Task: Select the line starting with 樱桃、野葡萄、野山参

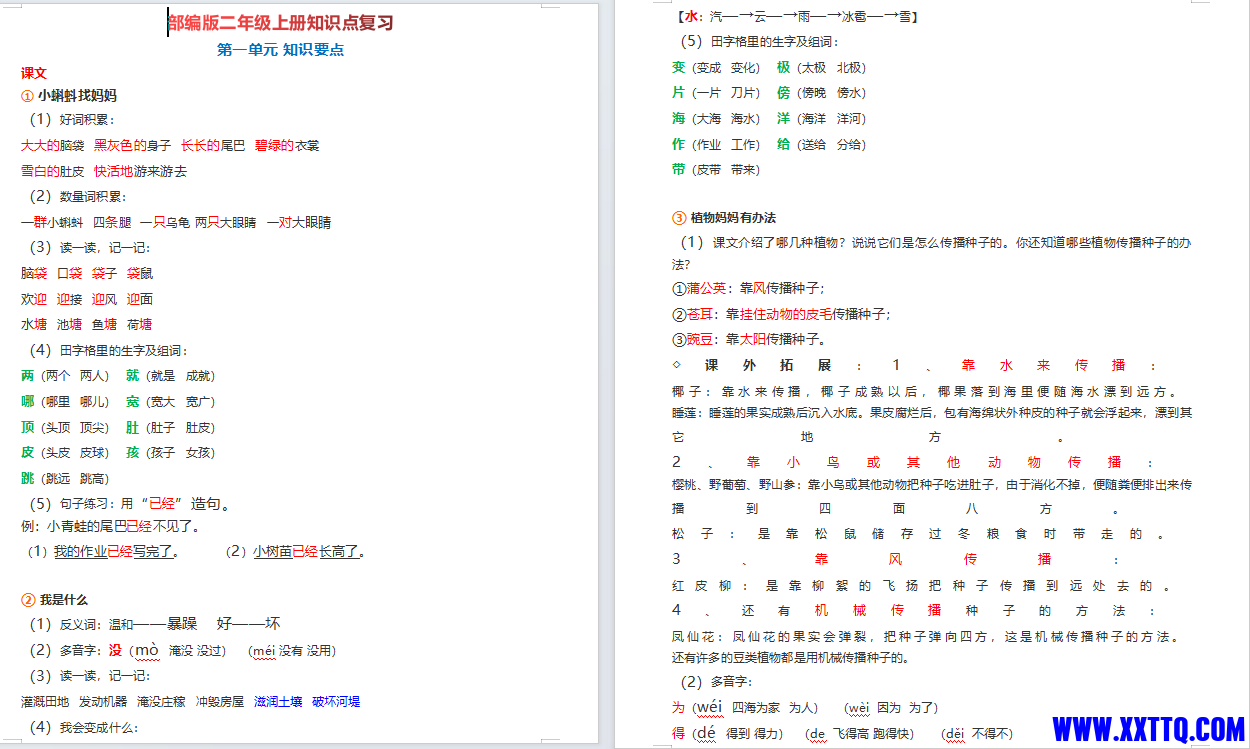Action: click(x=932, y=485)
